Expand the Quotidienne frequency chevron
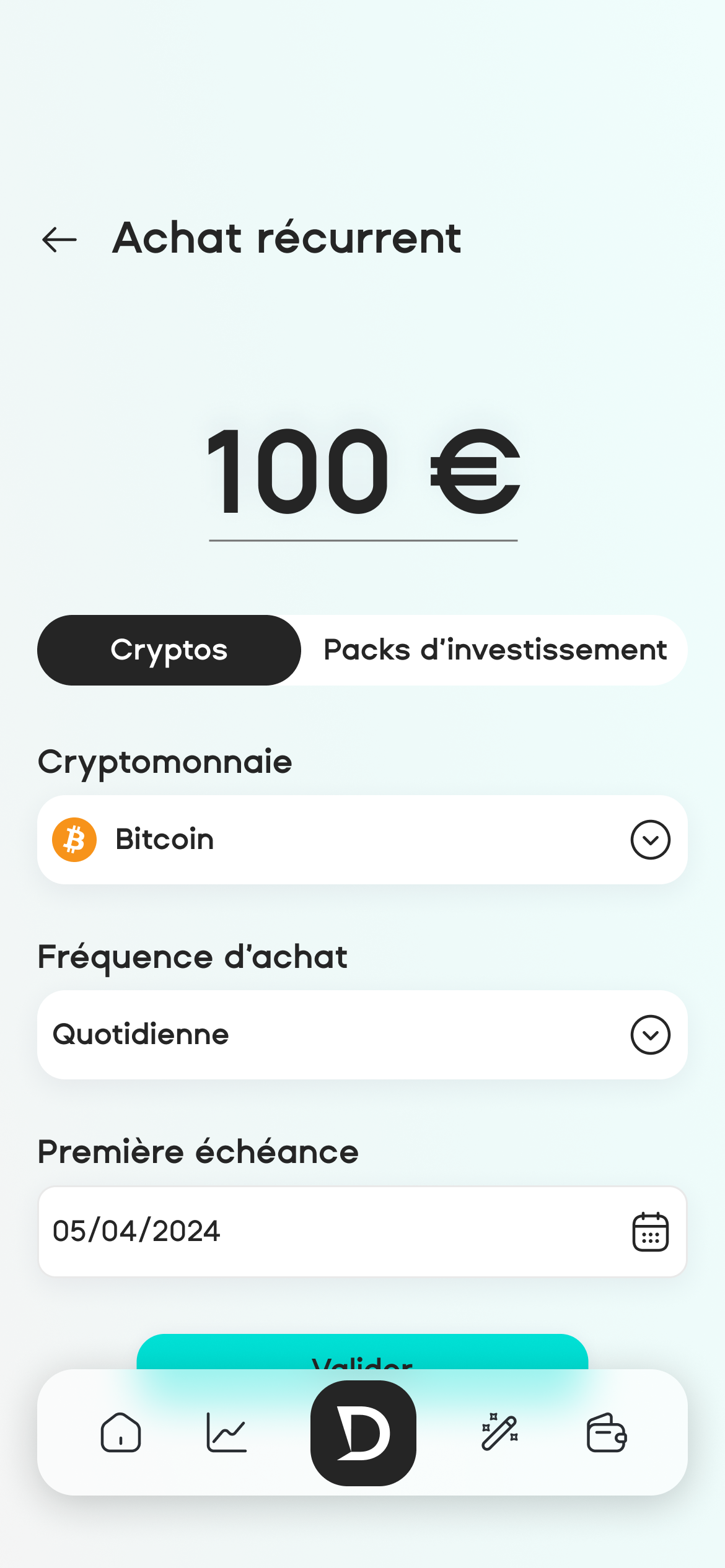Image resolution: width=725 pixels, height=1568 pixels. (650, 1034)
